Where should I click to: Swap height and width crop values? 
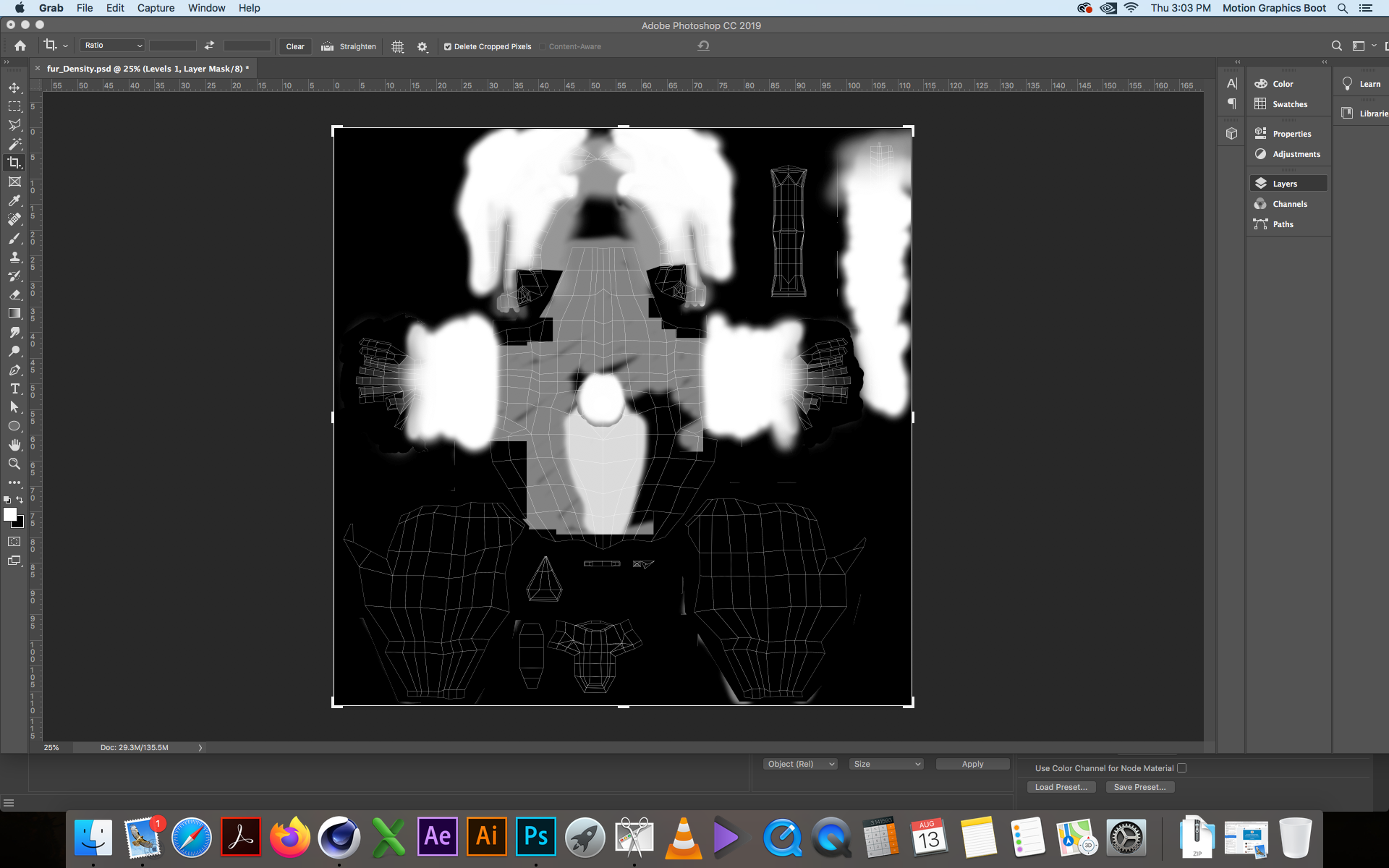coord(209,46)
